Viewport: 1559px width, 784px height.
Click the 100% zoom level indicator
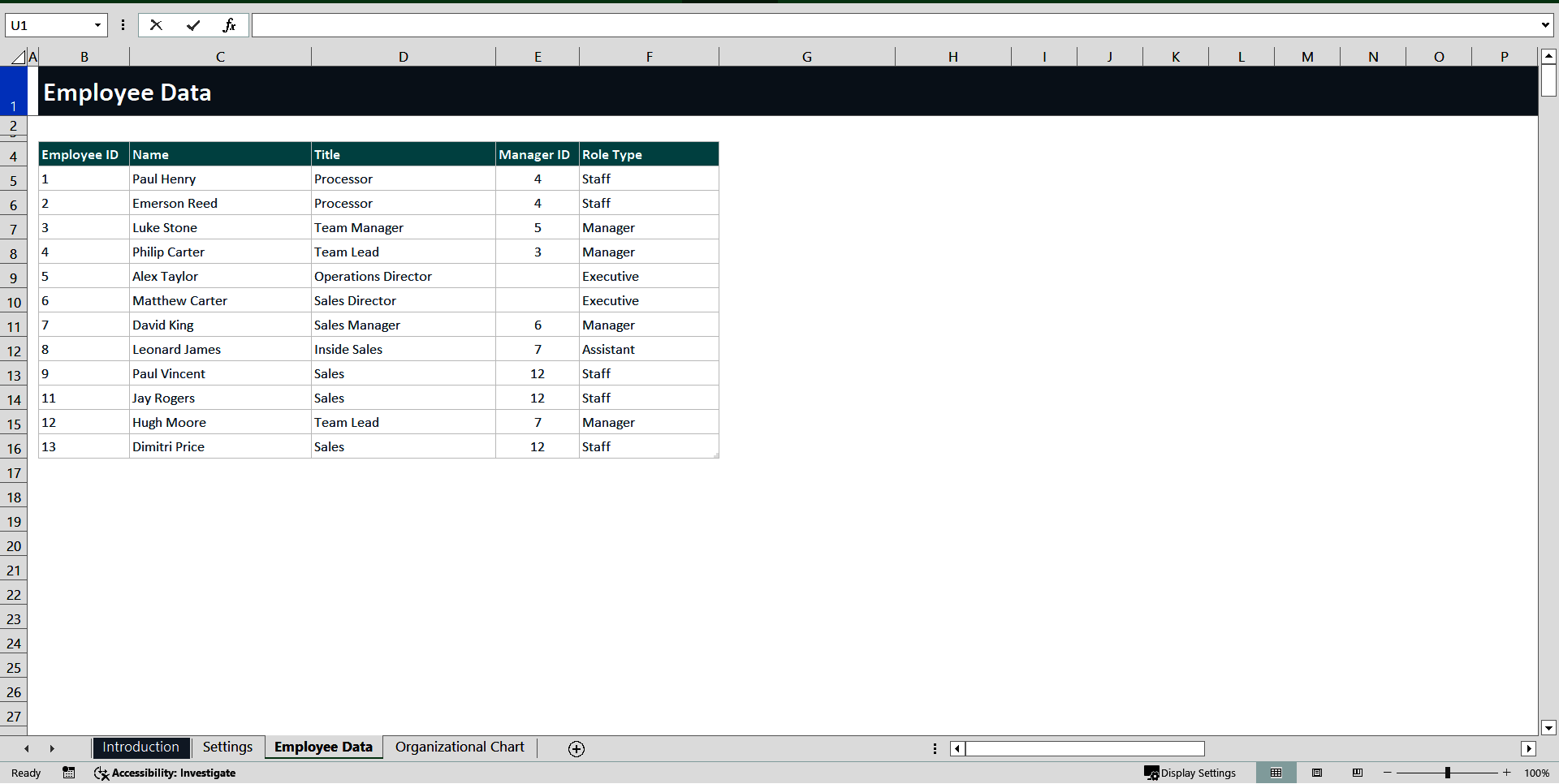click(x=1537, y=773)
